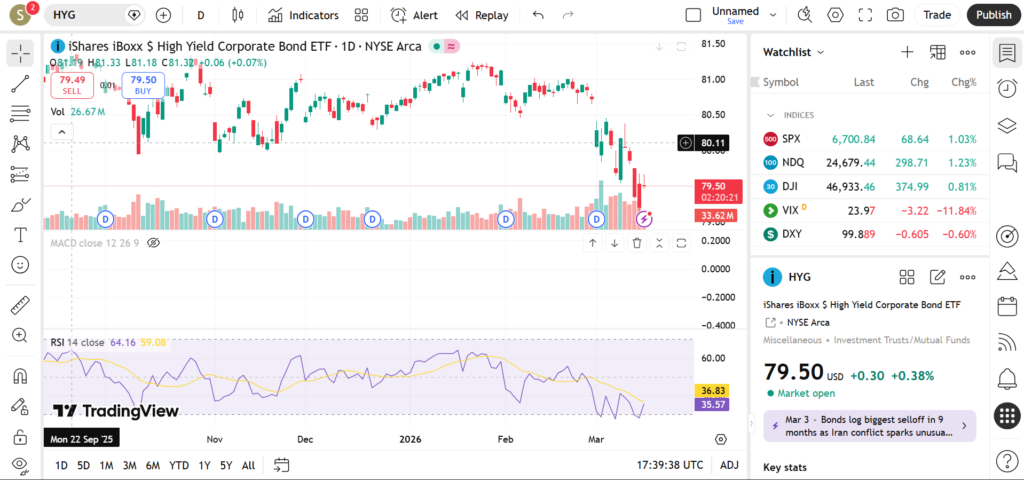Add symbol to watchlist with plus icon
1024x480 pixels.
coord(907,52)
